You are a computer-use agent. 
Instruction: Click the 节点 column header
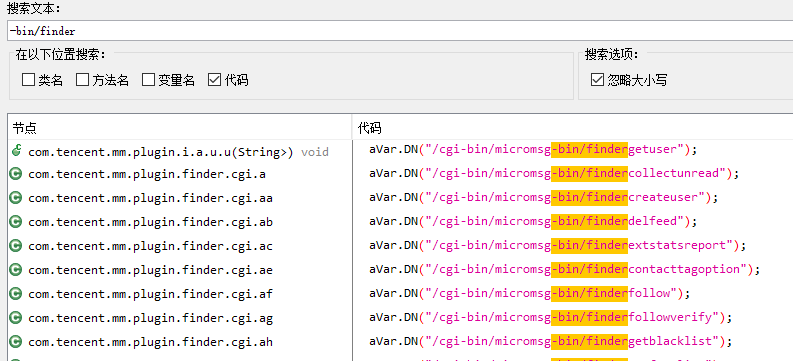(x=180, y=128)
